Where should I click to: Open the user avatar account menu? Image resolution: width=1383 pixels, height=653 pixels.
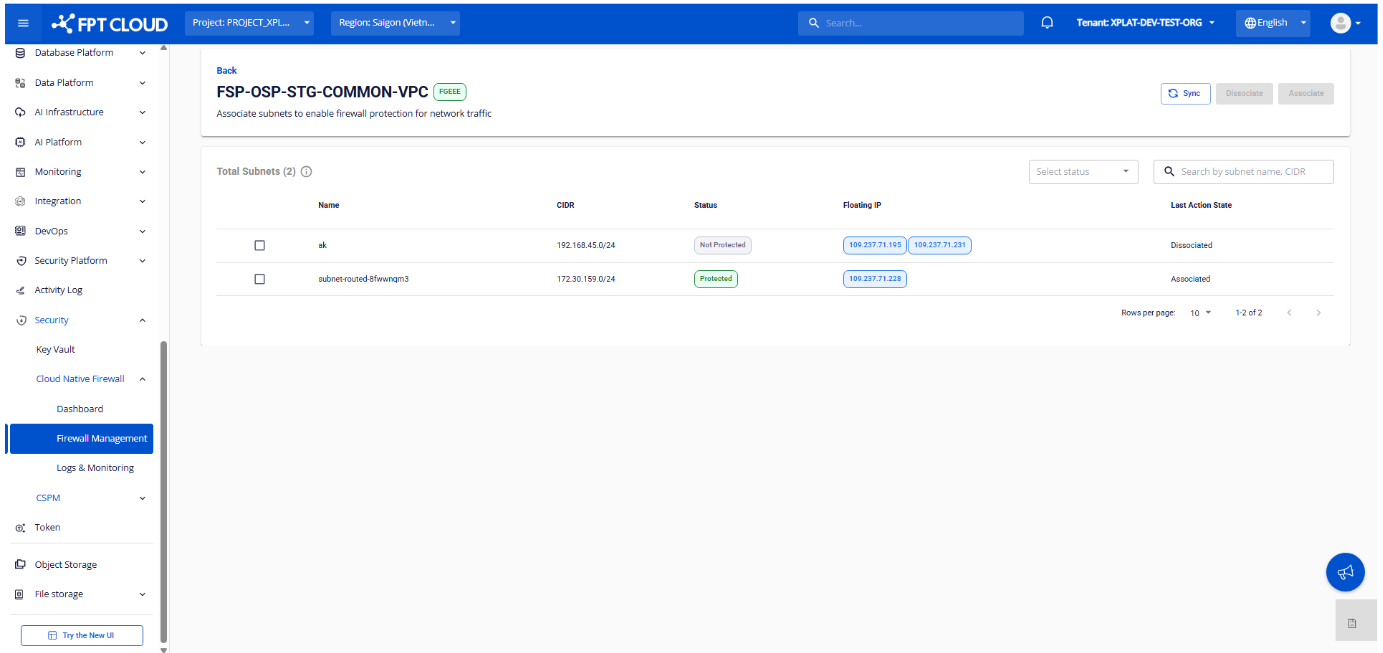[x=1345, y=23]
